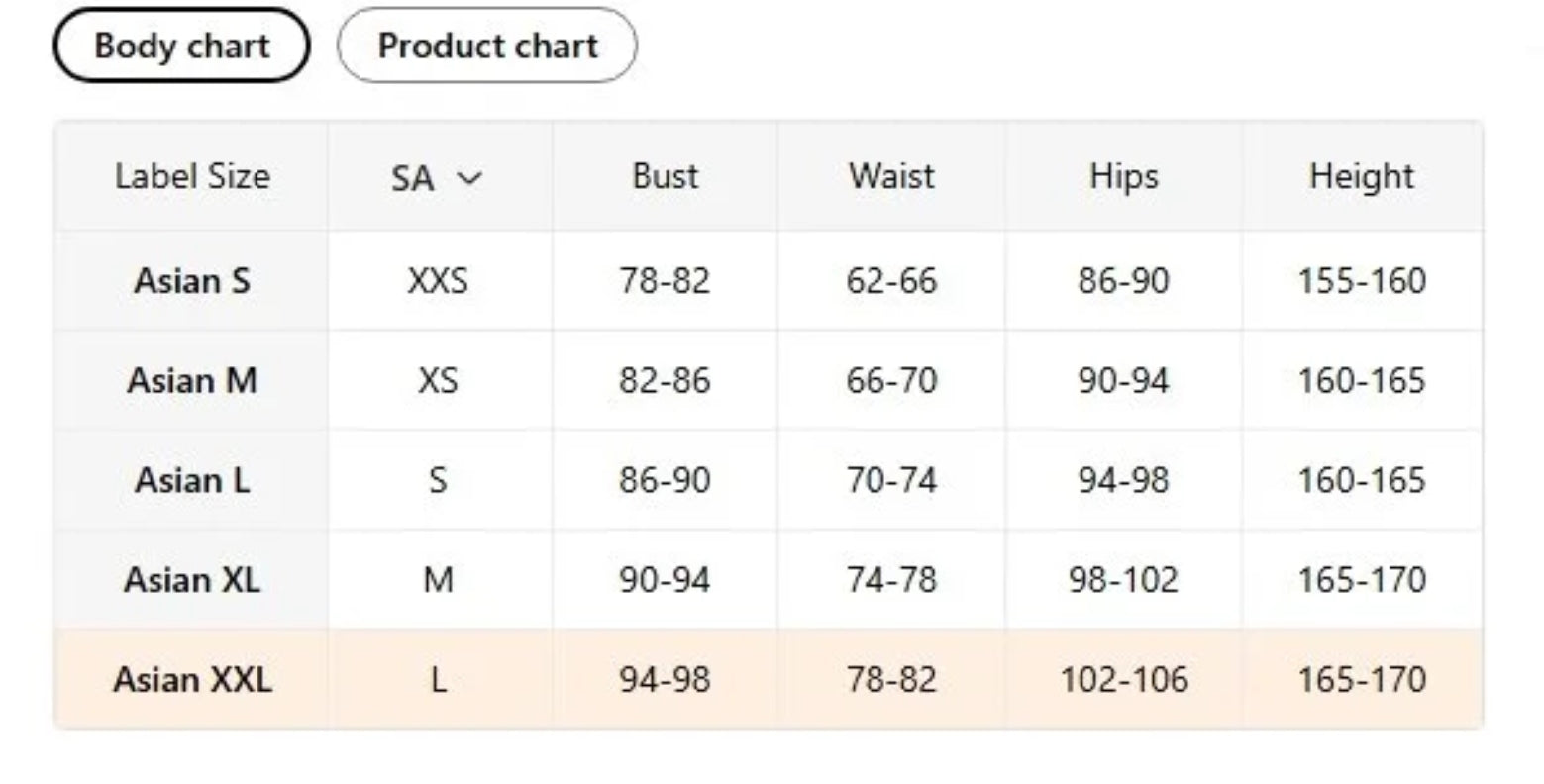Image resolution: width=1544 pixels, height=784 pixels.
Task: Click the Label Size column header
Action: pyautogui.click(x=192, y=176)
